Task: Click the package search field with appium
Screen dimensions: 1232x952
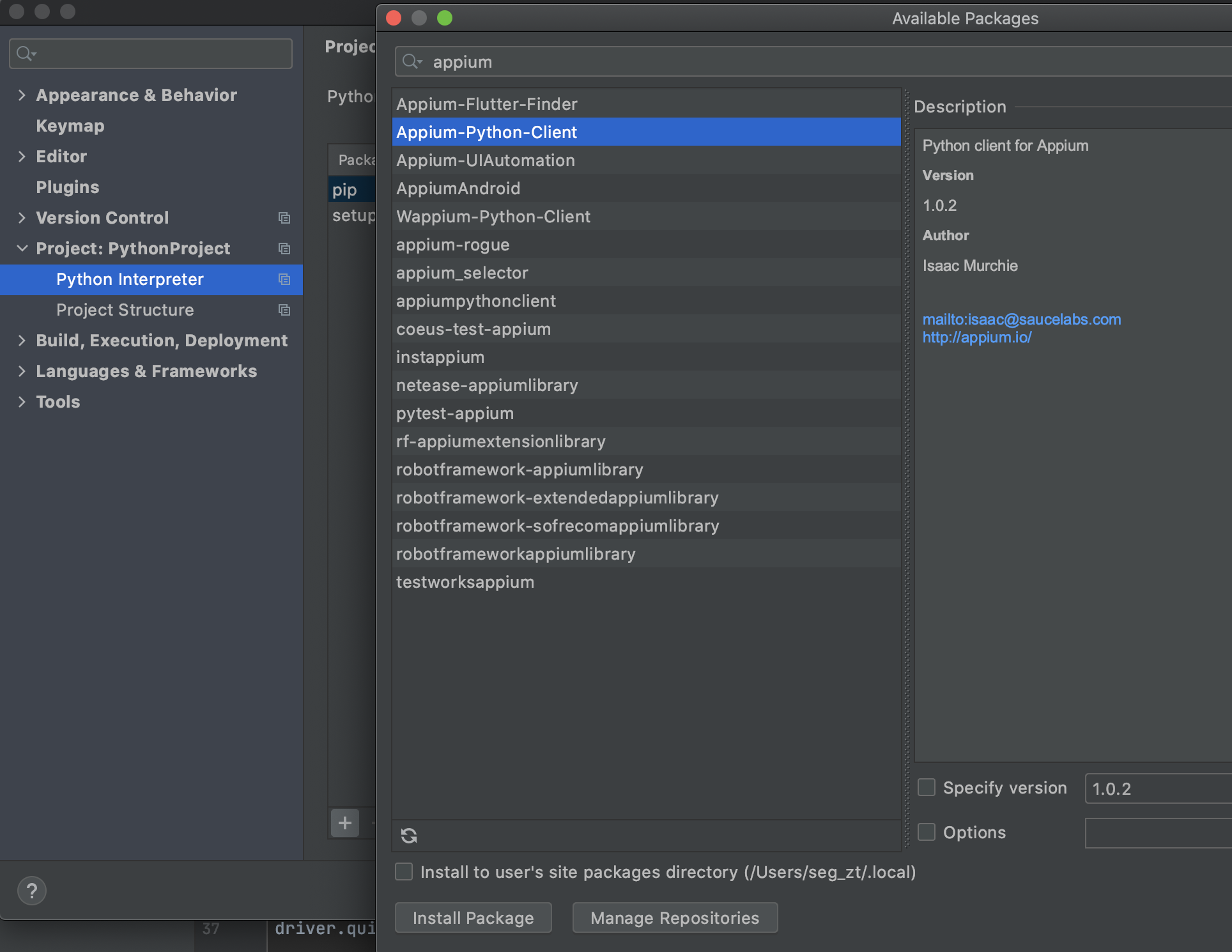Action: tap(813, 61)
